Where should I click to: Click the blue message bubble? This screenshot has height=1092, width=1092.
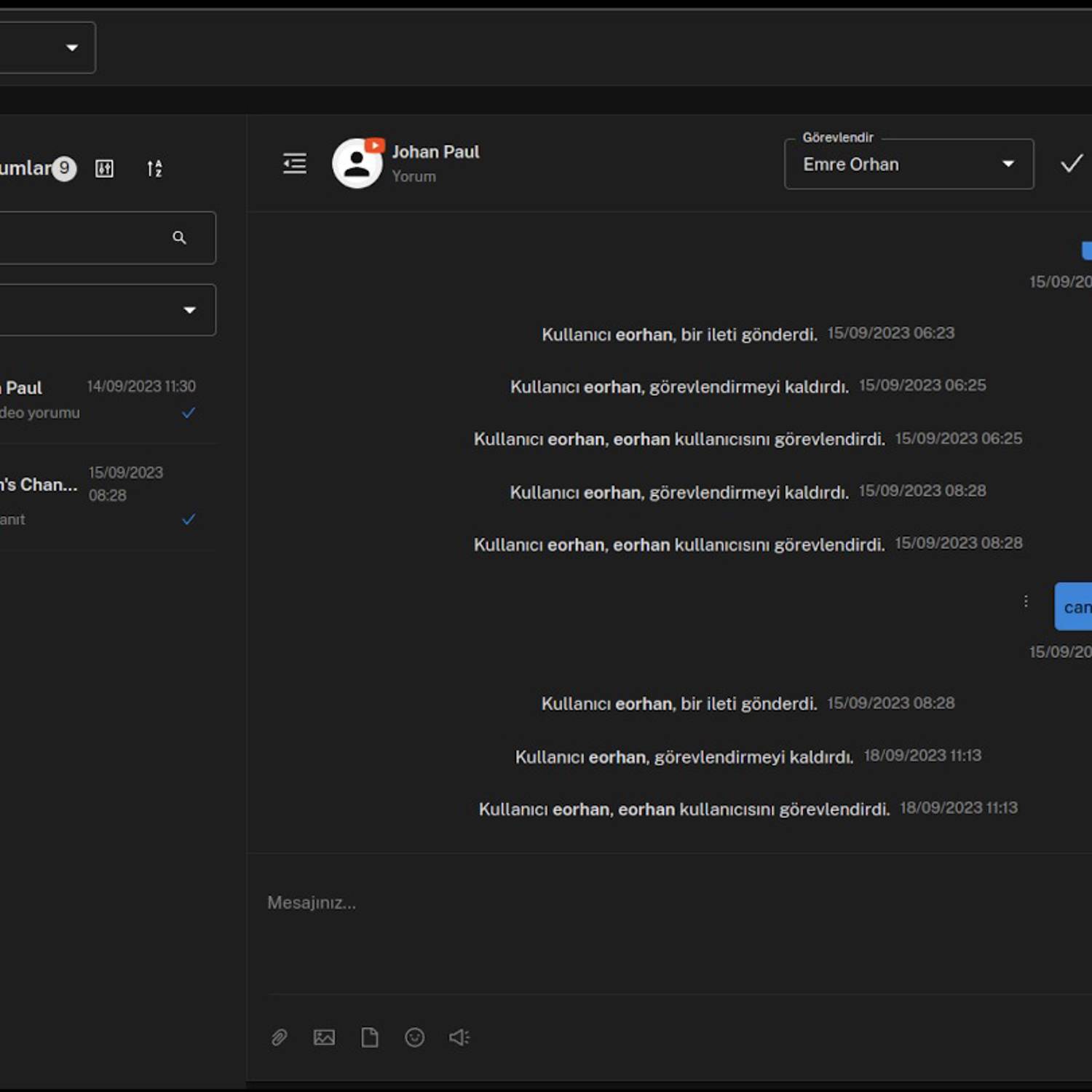click(1074, 606)
